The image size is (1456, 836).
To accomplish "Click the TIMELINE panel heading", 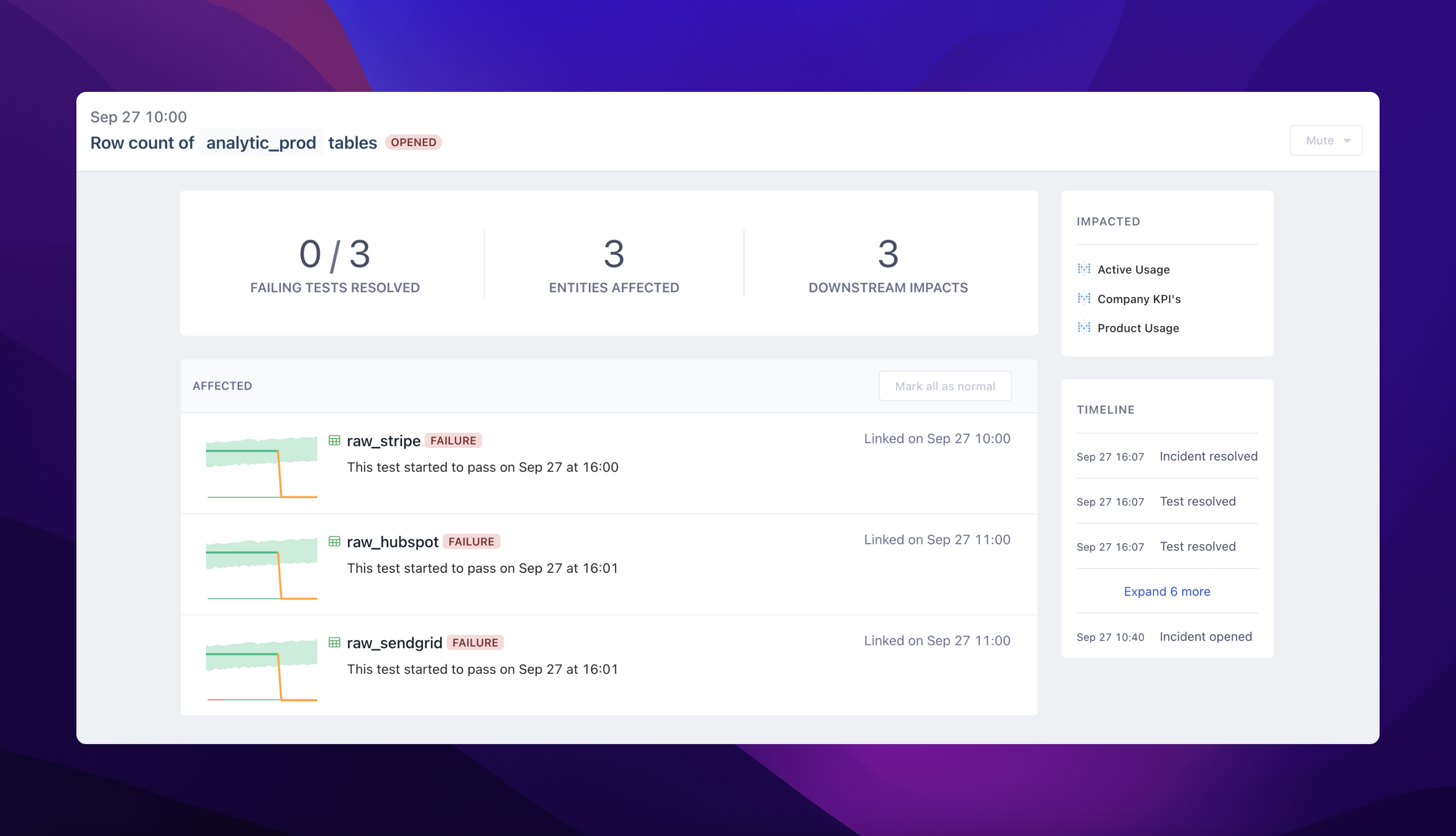I will pos(1105,410).
